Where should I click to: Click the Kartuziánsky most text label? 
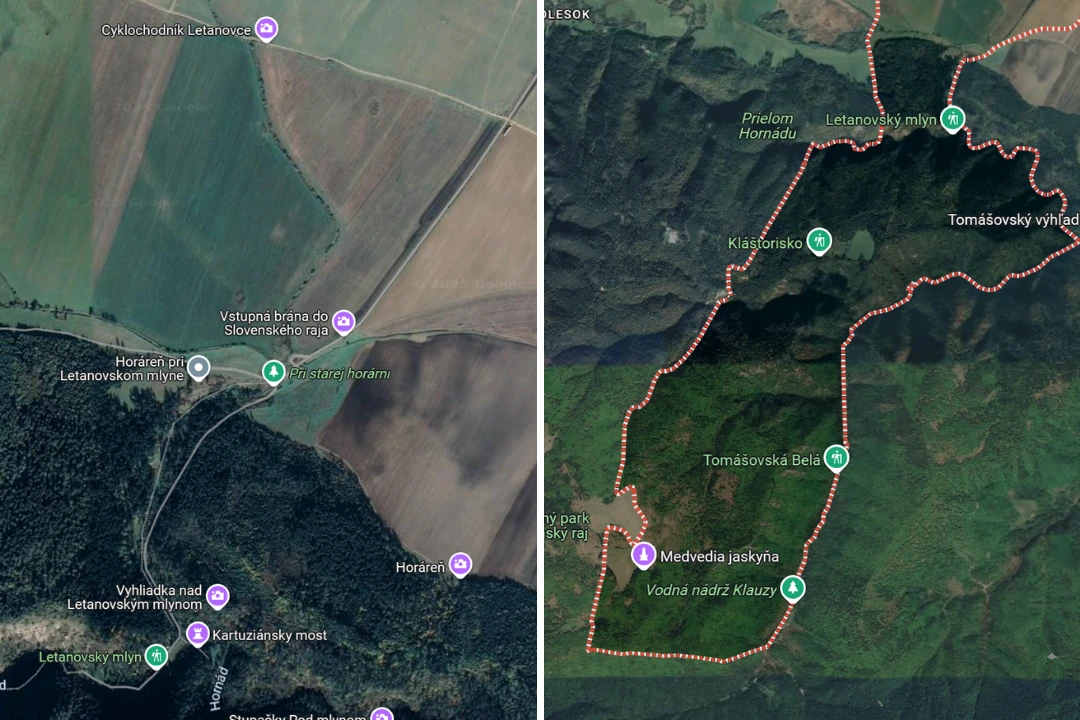pyautogui.click(x=269, y=635)
